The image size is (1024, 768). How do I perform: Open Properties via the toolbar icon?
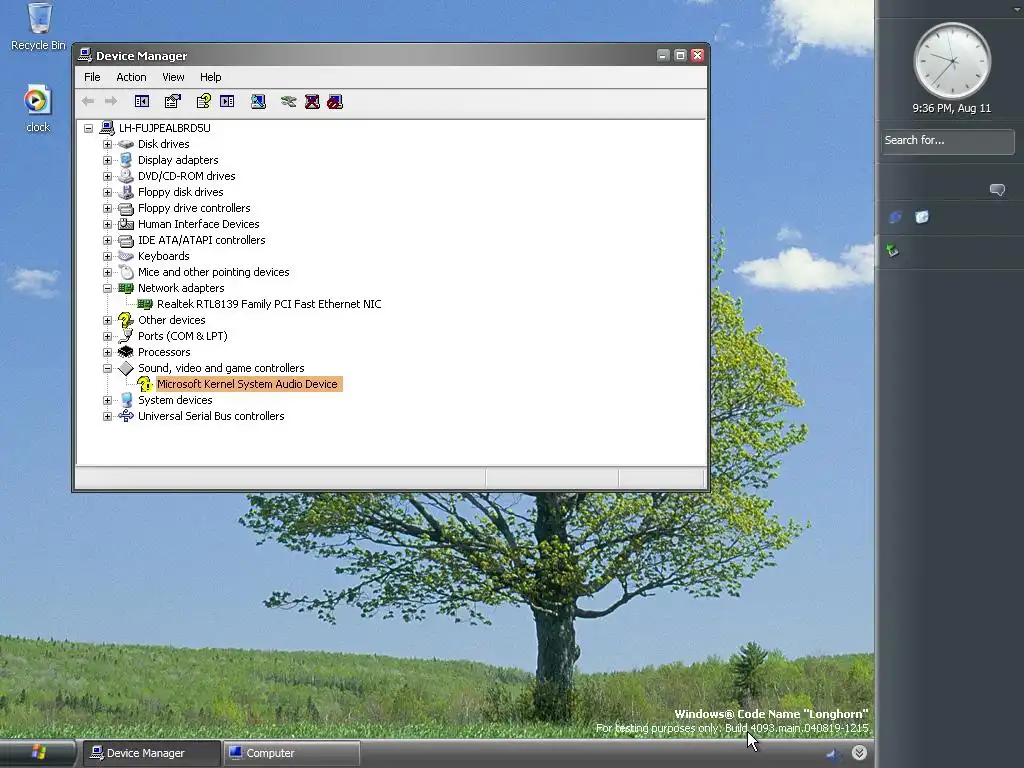(x=172, y=101)
